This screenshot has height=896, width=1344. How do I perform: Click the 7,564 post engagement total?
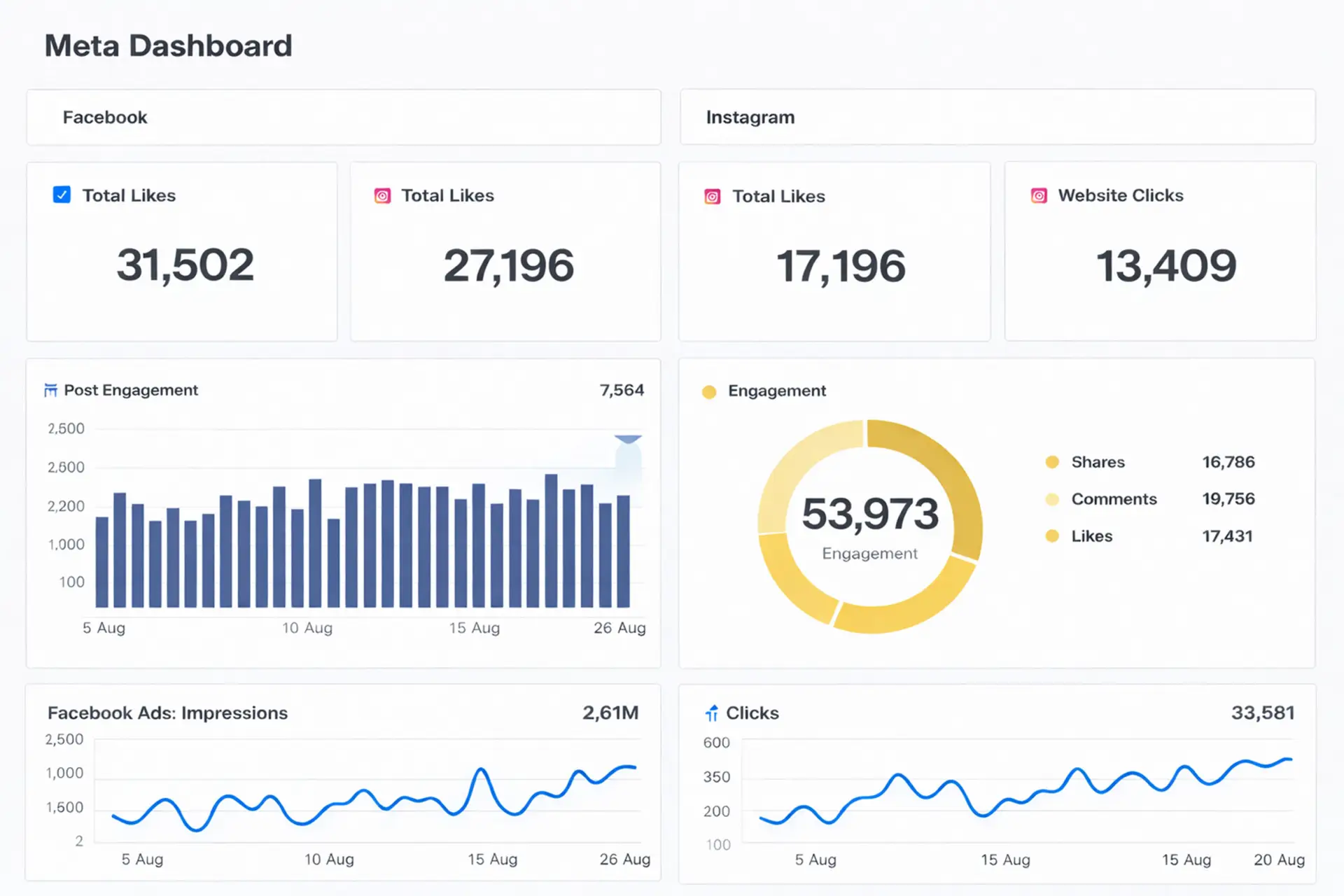click(x=622, y=390)
